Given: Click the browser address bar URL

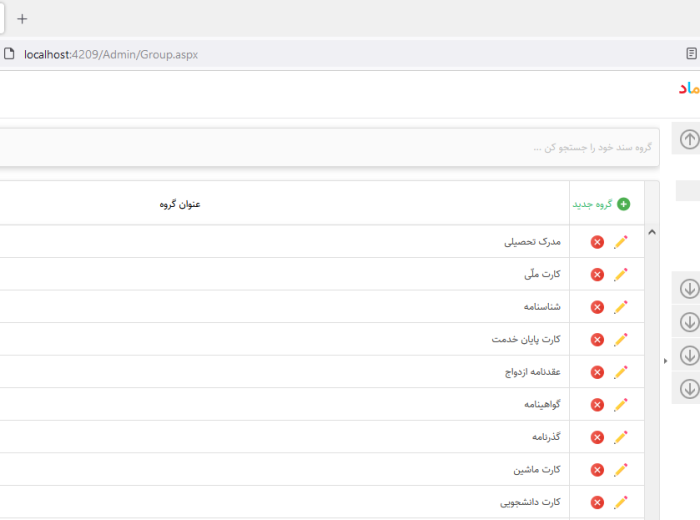Looking at the screenshot, I should tap(110, 54).
